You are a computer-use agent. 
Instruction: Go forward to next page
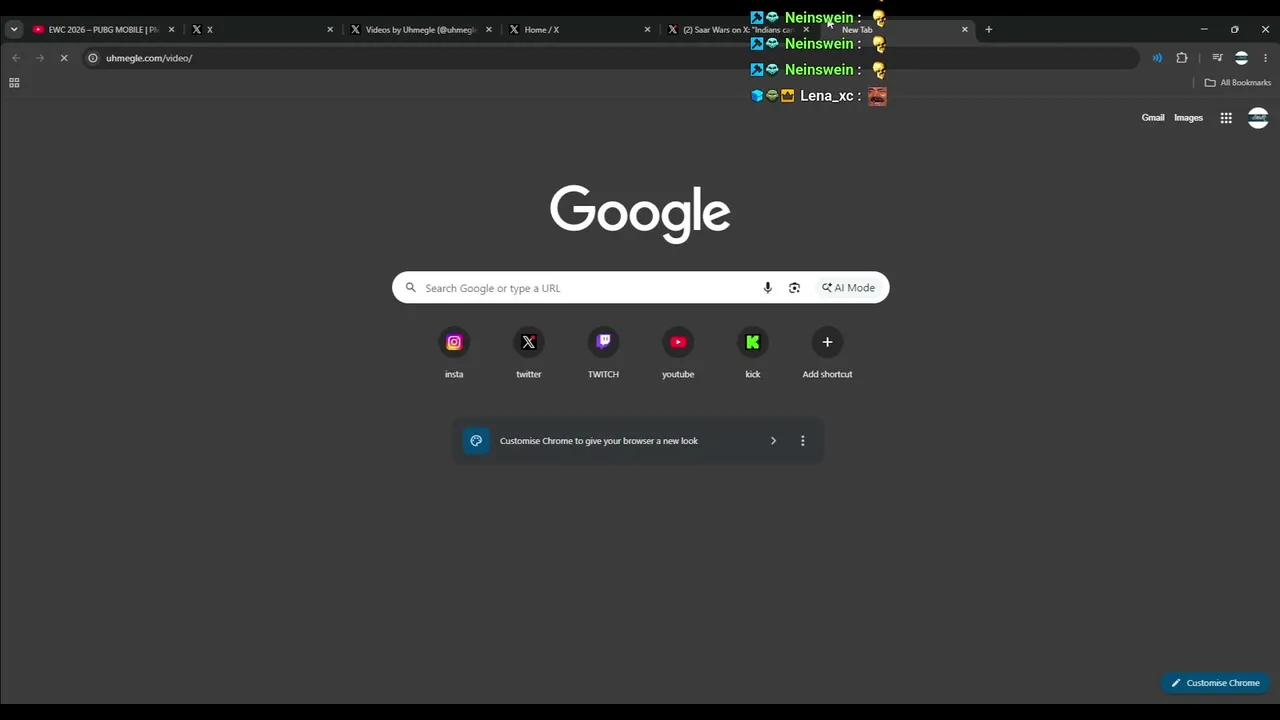click(x=40, y=58)
